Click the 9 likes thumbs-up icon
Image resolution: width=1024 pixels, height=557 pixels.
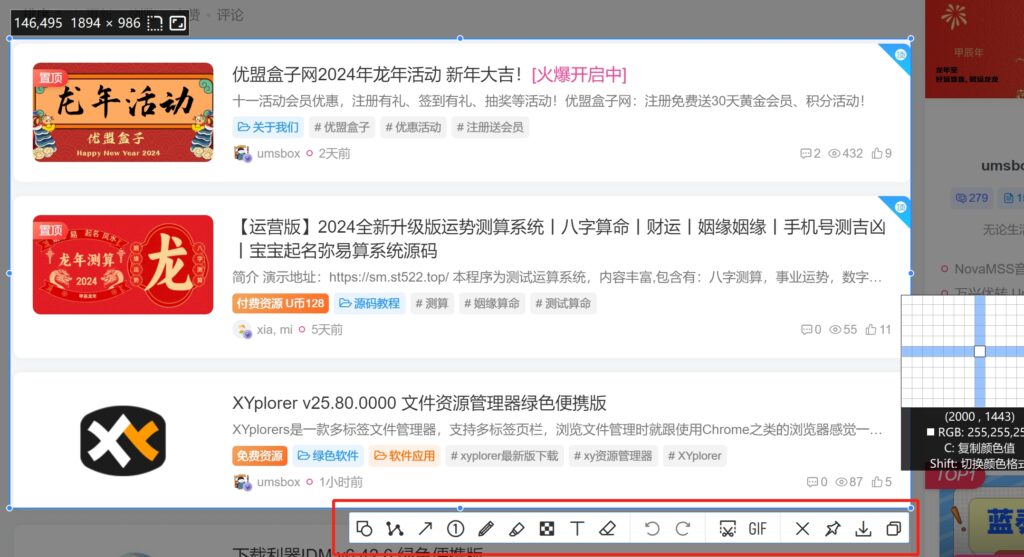click(877, 153)
